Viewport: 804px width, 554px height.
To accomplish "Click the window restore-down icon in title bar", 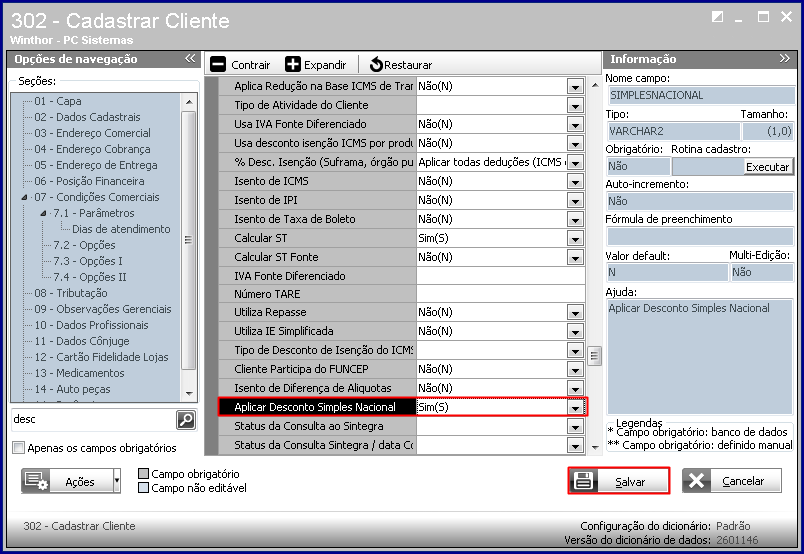I will [718, 17].
